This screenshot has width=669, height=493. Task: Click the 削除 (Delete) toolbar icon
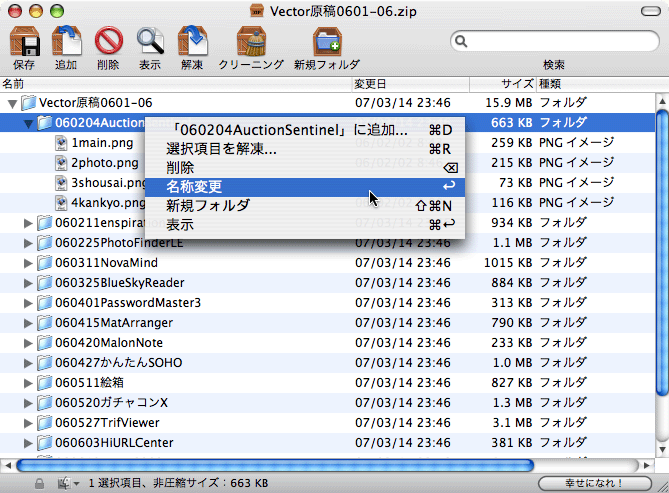coord(108,41)
